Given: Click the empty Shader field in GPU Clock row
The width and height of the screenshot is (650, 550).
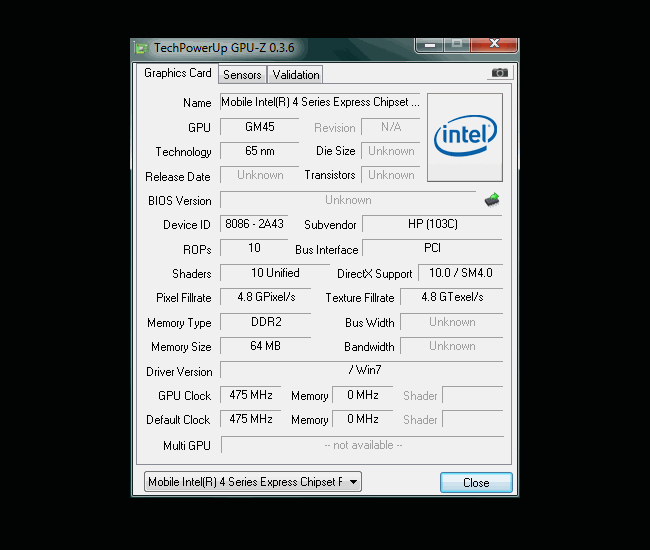Looking at the screenshot, I should coord(473,395).
